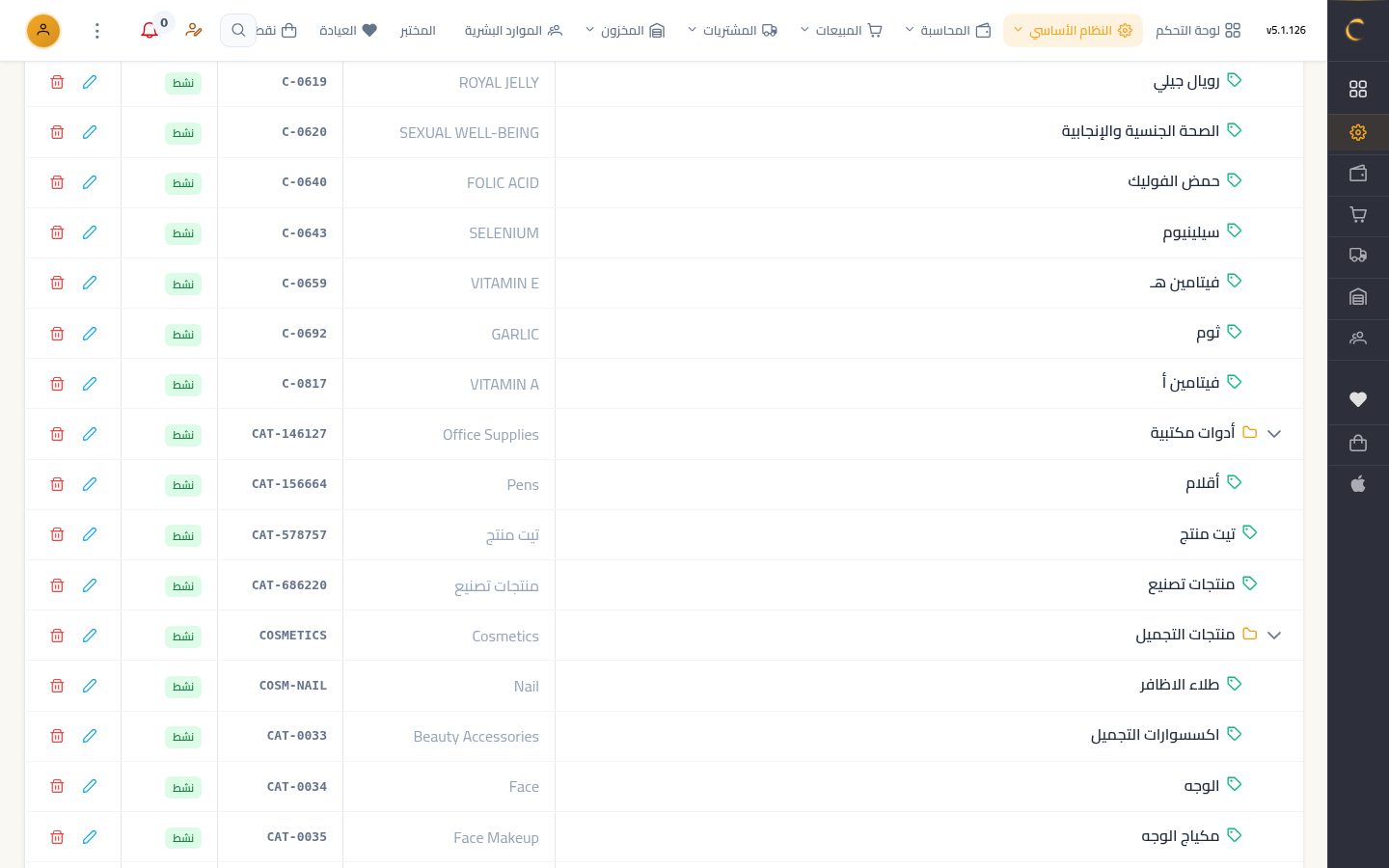The height and width of the screenshot is (868, 1389).
Task: Open the Apple icon in sidebar
Action: (1358, 484)
